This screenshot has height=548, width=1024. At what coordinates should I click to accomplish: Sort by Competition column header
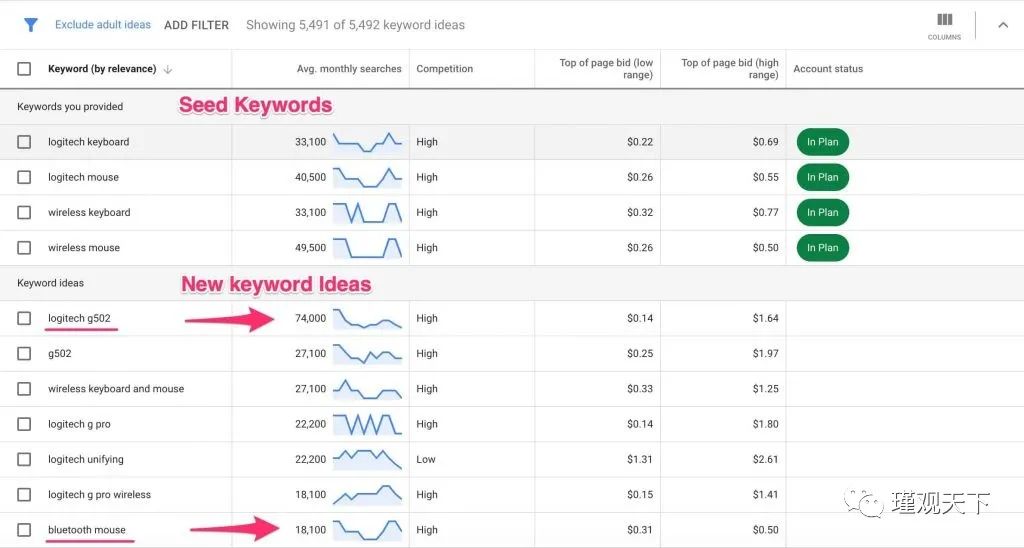click(444, 69)
